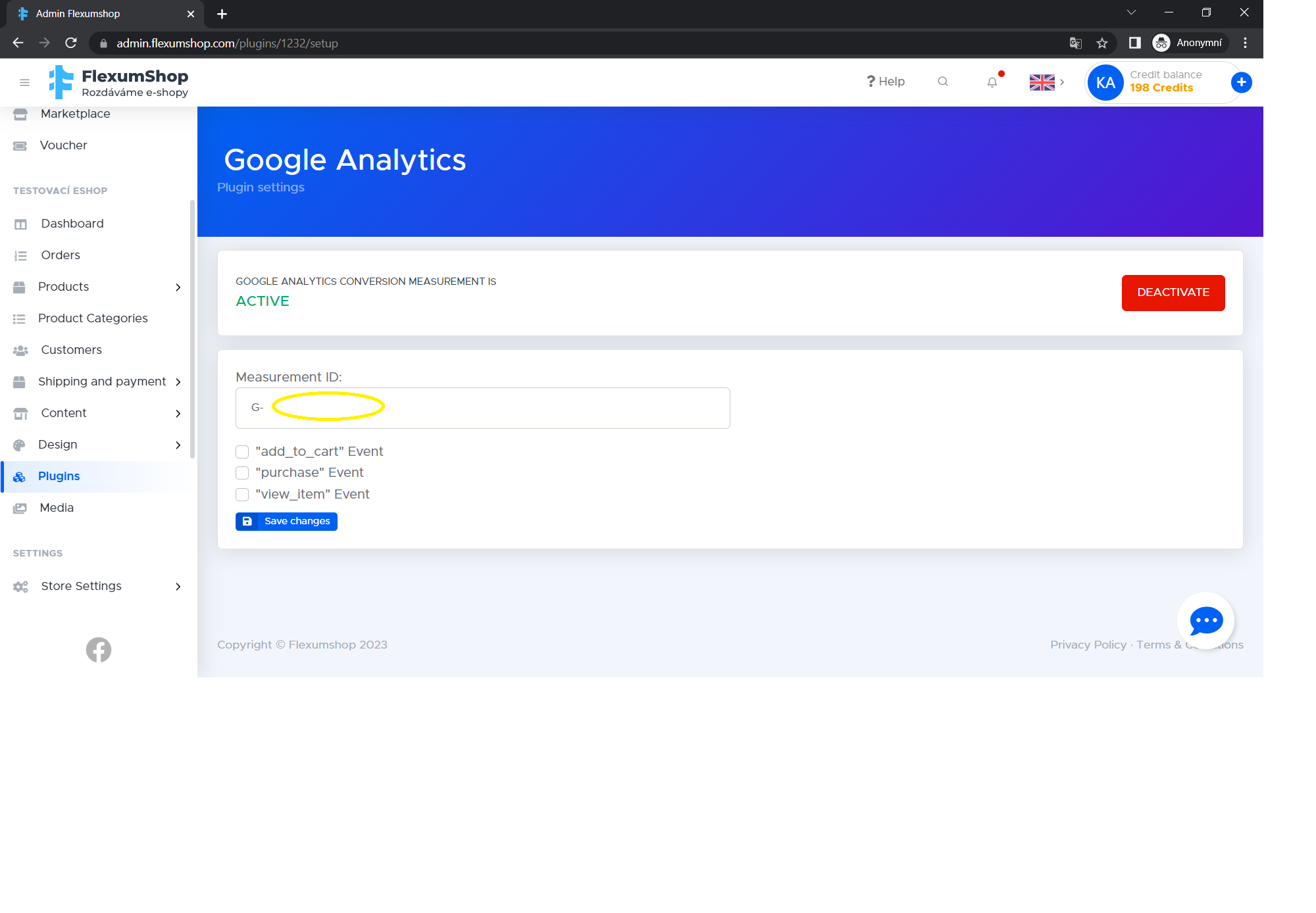Reload the page

[71, 43]
